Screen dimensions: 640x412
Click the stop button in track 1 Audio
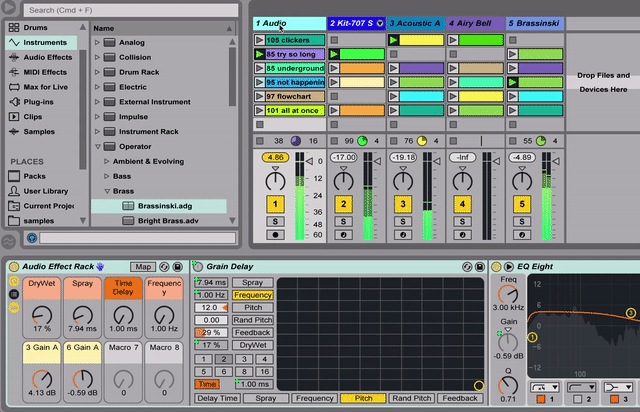point(260,141)
